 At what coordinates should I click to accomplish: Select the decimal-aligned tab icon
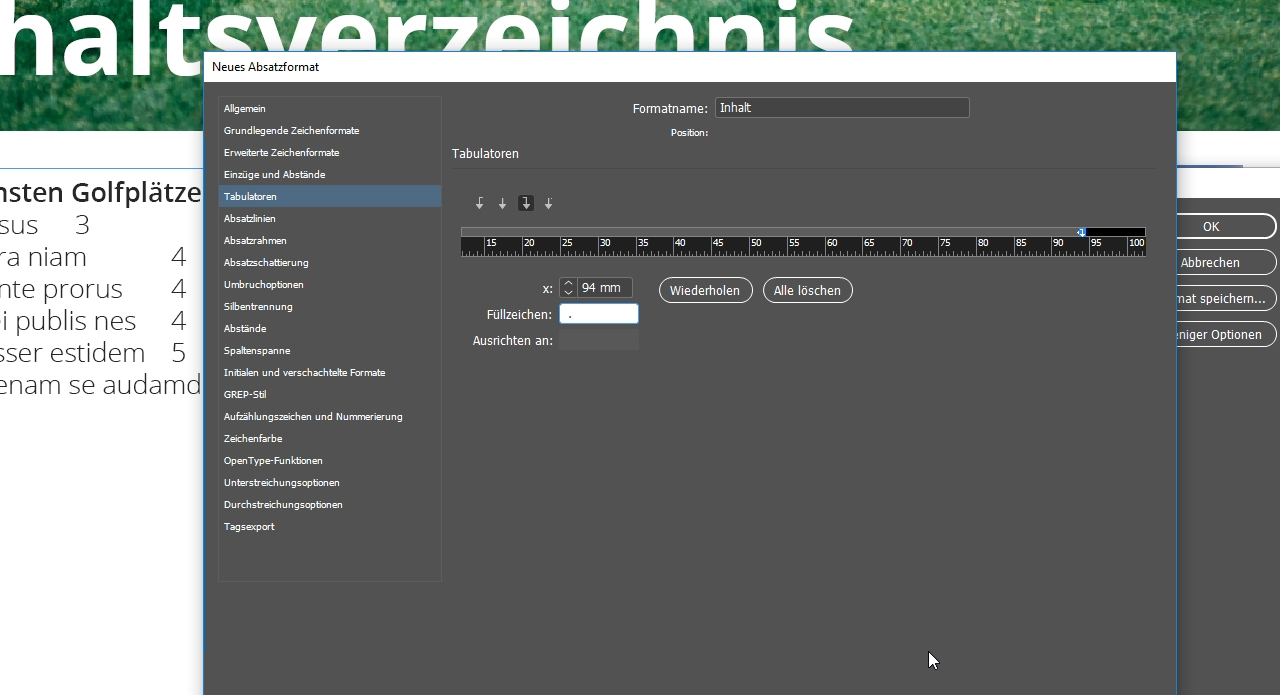pos(549,203)
